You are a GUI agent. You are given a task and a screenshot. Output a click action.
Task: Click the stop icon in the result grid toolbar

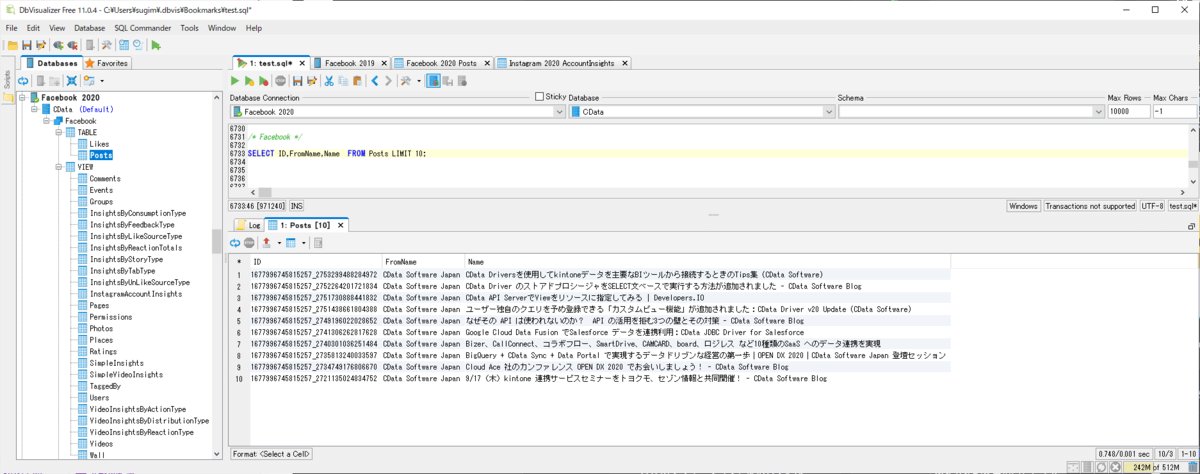(x=249, y=242)
